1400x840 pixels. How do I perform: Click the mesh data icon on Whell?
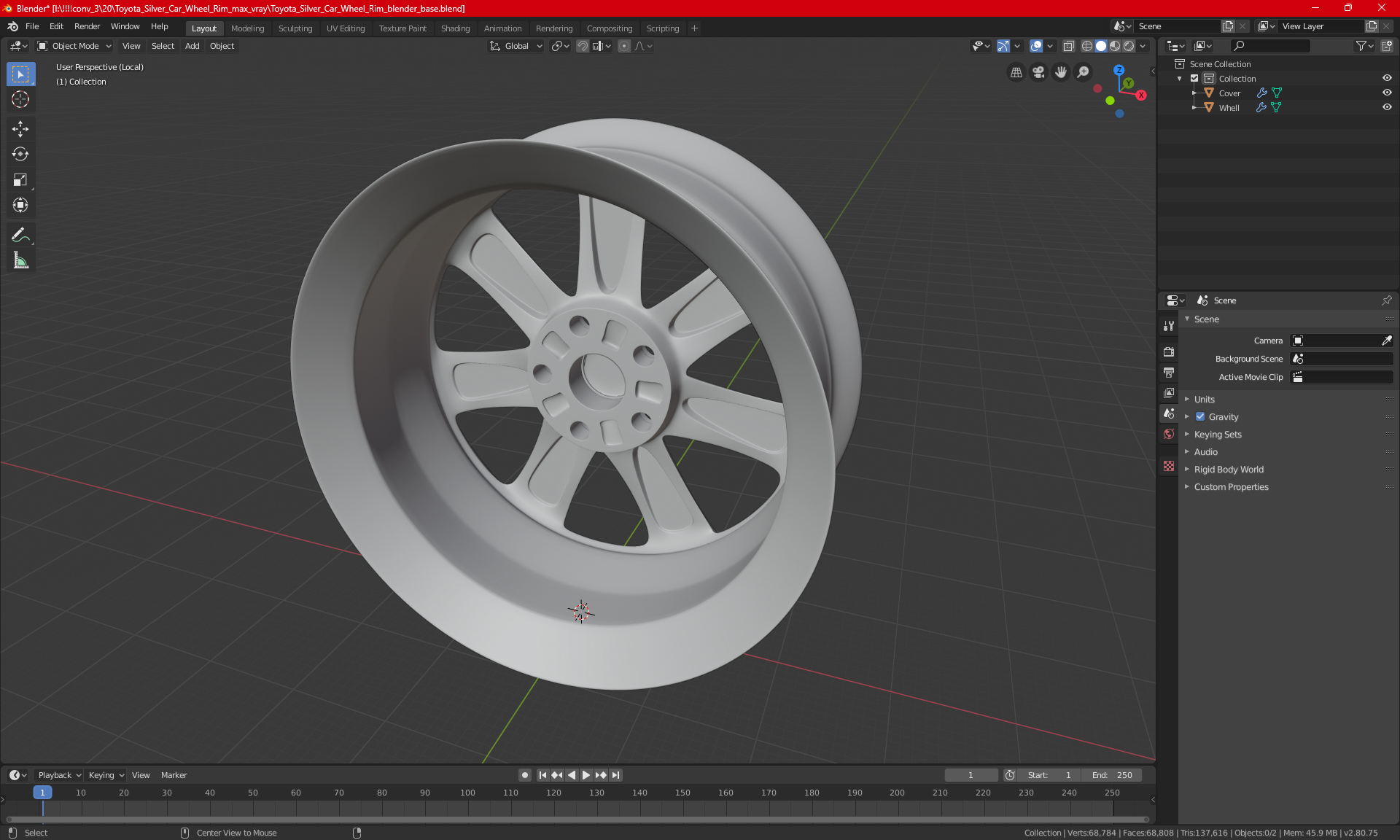(x=1276, y=108)
